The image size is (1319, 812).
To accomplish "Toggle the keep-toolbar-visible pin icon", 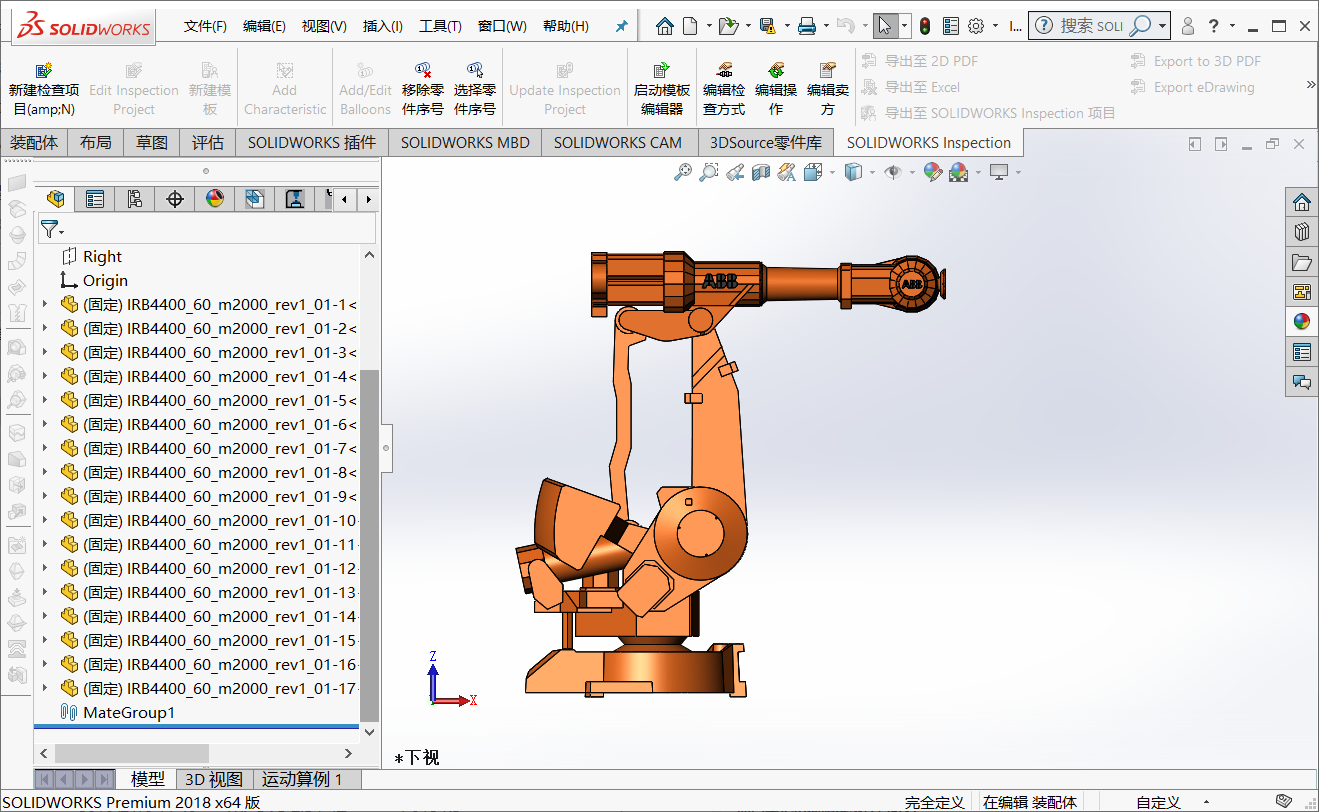I will coord(621,26).
